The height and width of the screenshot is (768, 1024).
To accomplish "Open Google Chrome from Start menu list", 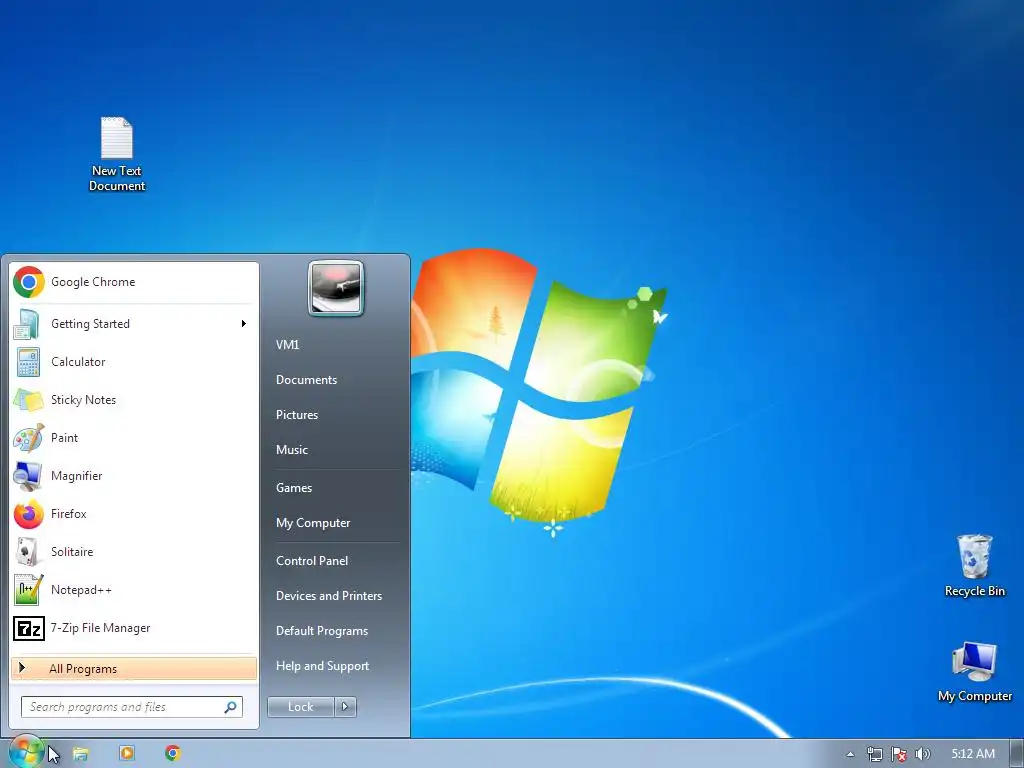I will pyautogui.click(x=133, y=282).
